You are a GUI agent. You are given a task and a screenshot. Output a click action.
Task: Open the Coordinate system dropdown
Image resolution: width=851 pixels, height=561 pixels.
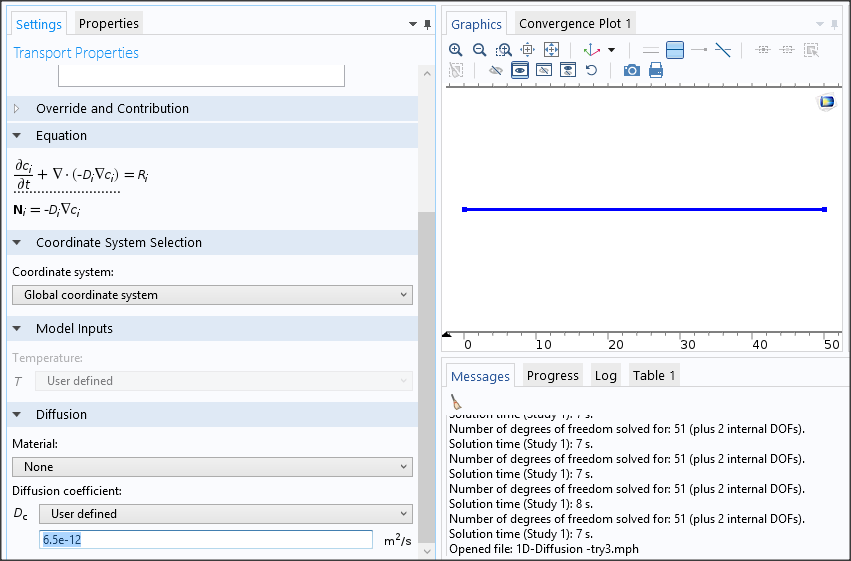tap(211, 295)
